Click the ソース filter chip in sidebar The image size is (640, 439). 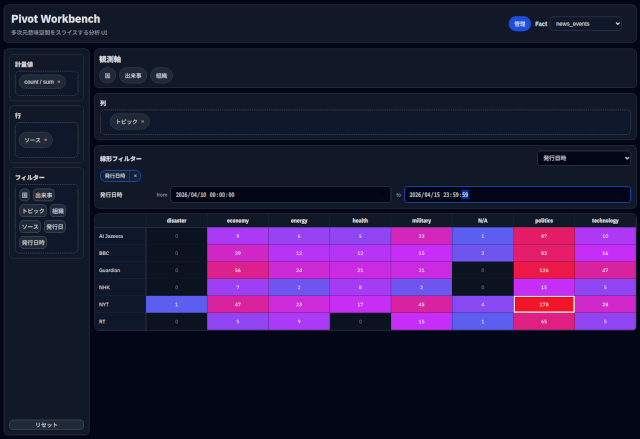pos(30,227)
